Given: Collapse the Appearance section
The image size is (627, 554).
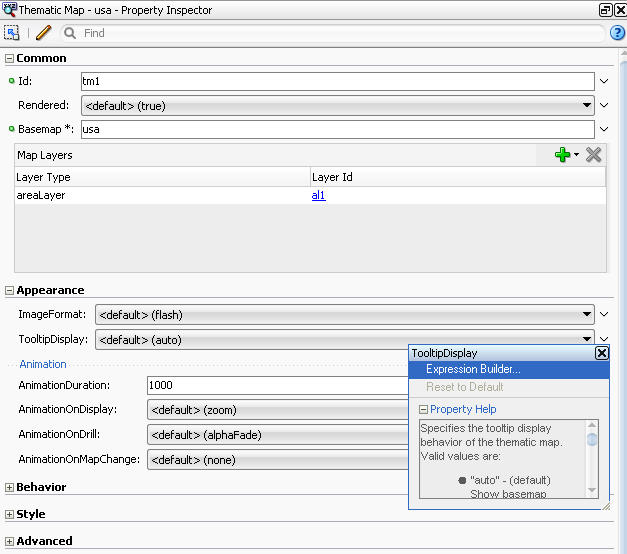Looking at the screenshot, I should [x=9, y=291].
